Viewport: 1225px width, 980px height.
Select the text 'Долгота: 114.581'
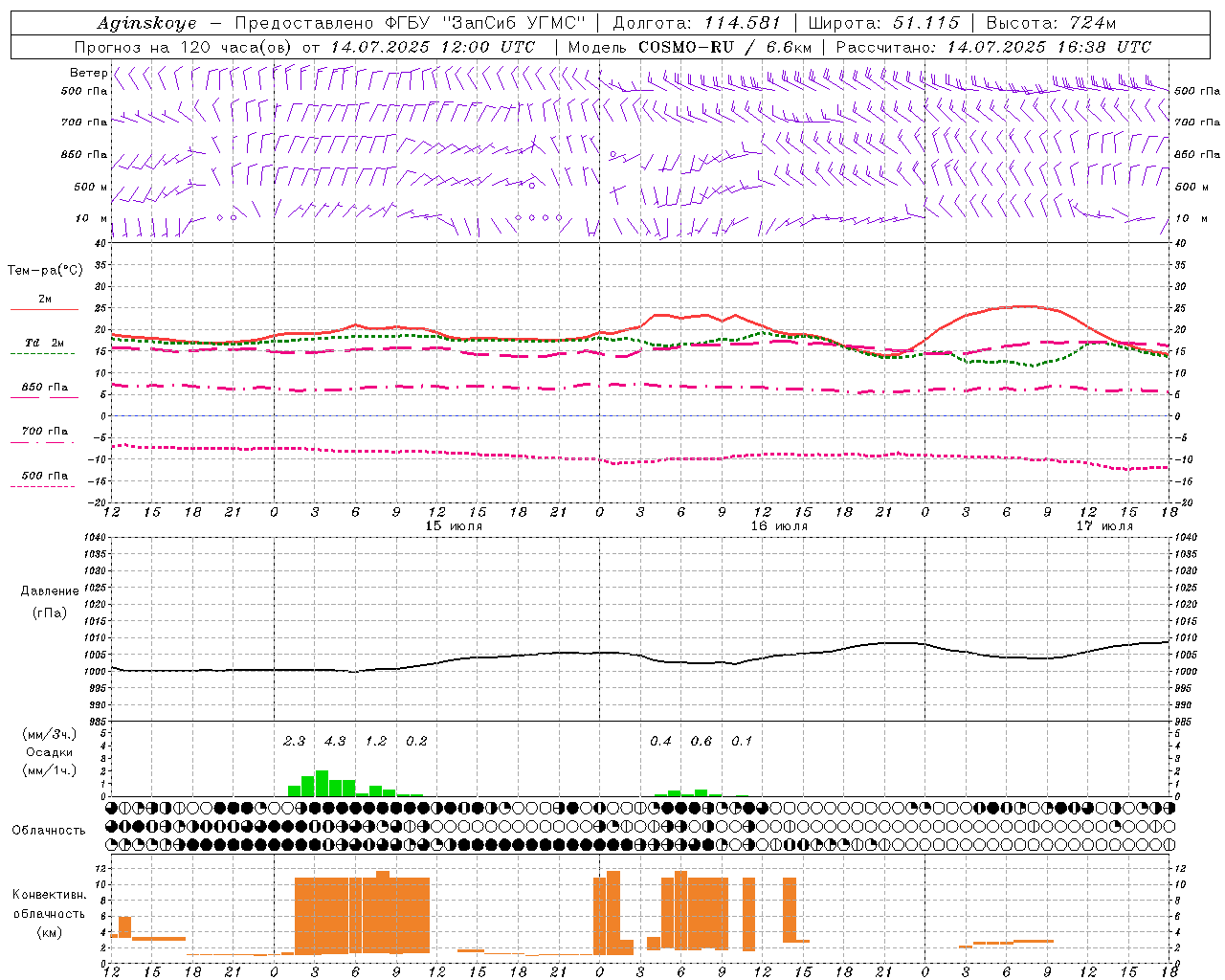pyautogui.click(x=697, y=23)
